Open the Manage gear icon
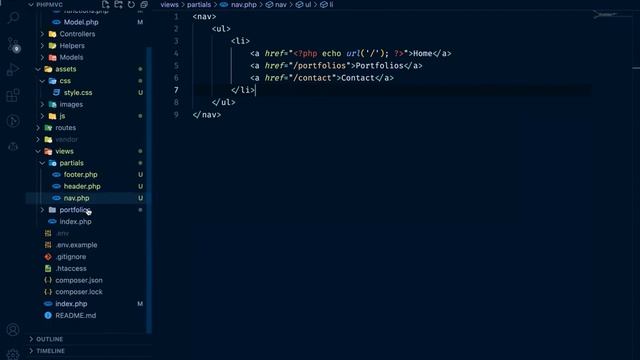This screenshot has height=360, width=640. (13, 354)
